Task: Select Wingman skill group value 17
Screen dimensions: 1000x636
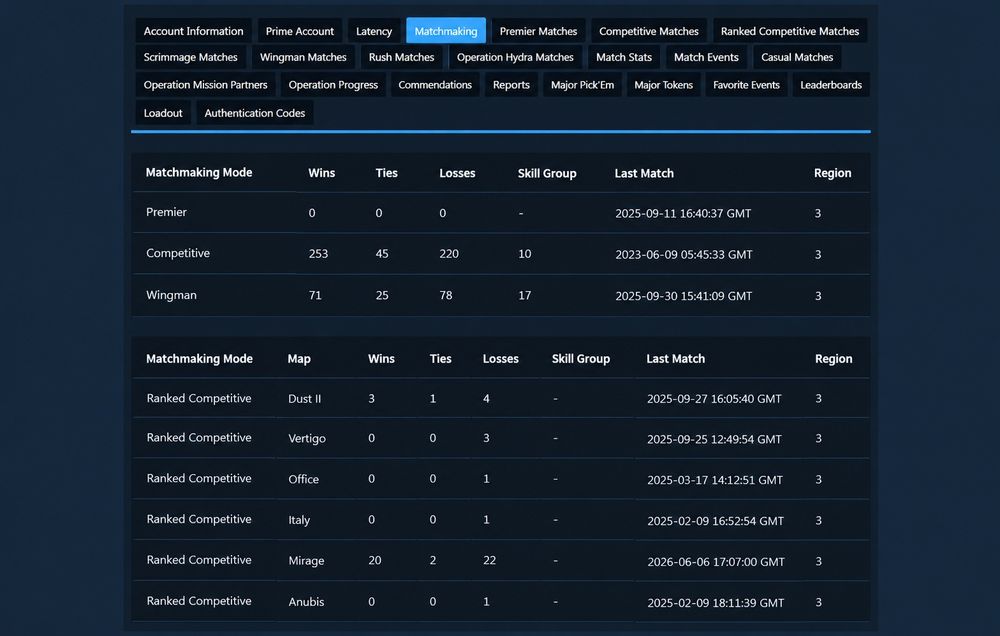Action: click(x=524, y=295)
